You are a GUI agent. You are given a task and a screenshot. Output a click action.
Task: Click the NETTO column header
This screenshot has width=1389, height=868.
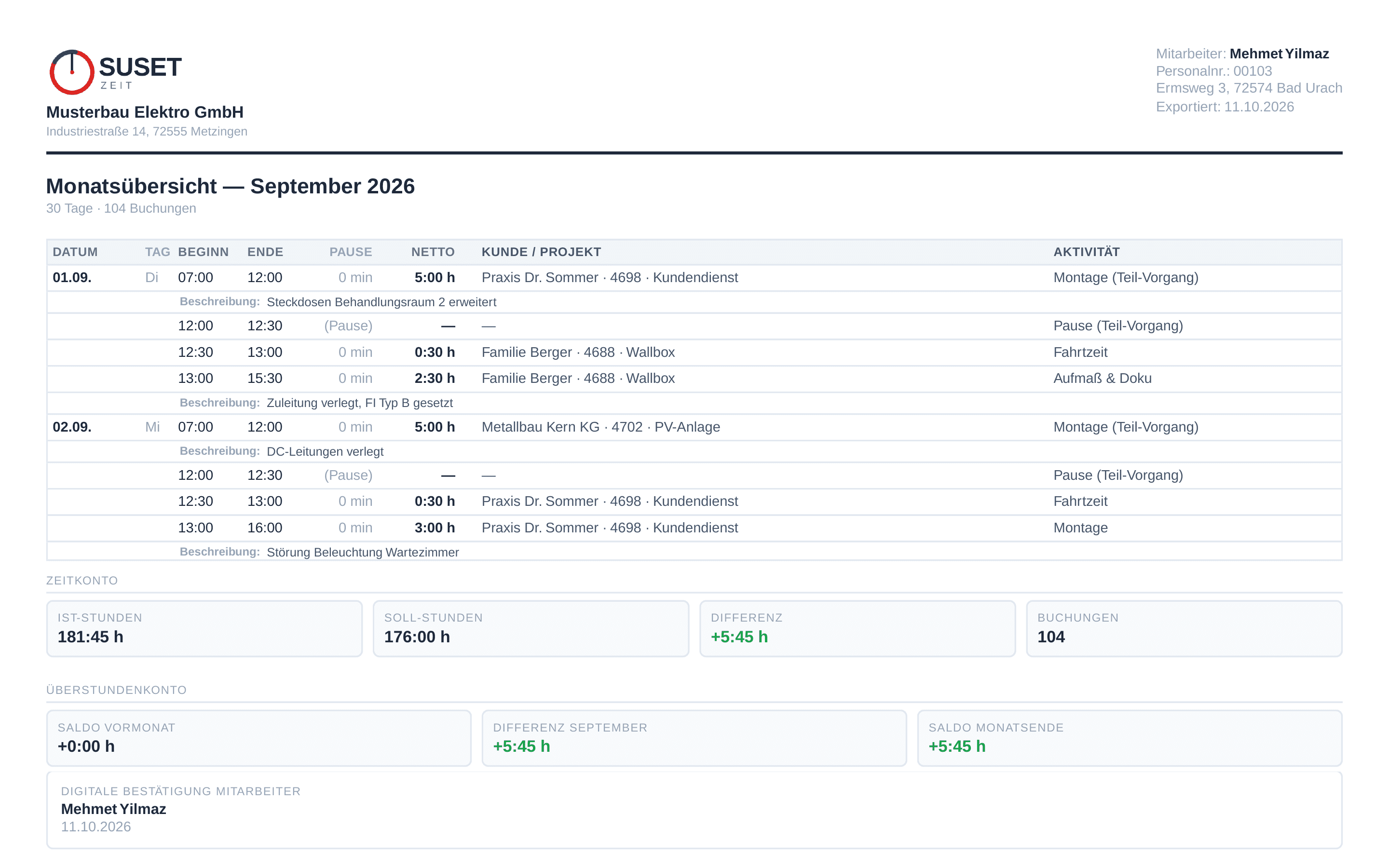[433, 252]
